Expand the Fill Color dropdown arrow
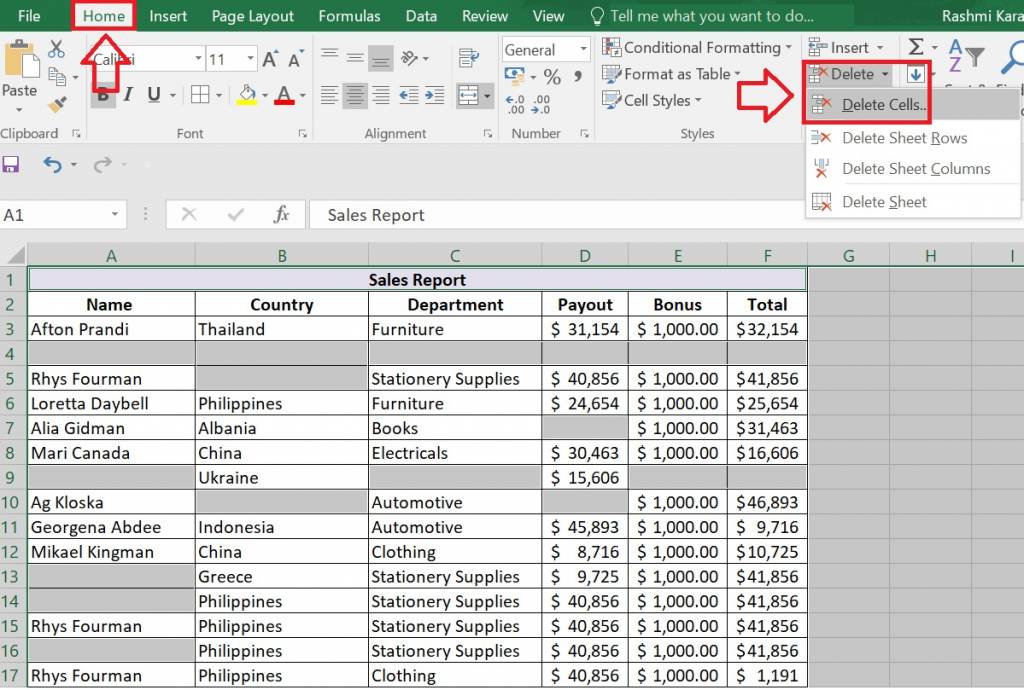Viewport: 1024px width, 690px height. 264,95
